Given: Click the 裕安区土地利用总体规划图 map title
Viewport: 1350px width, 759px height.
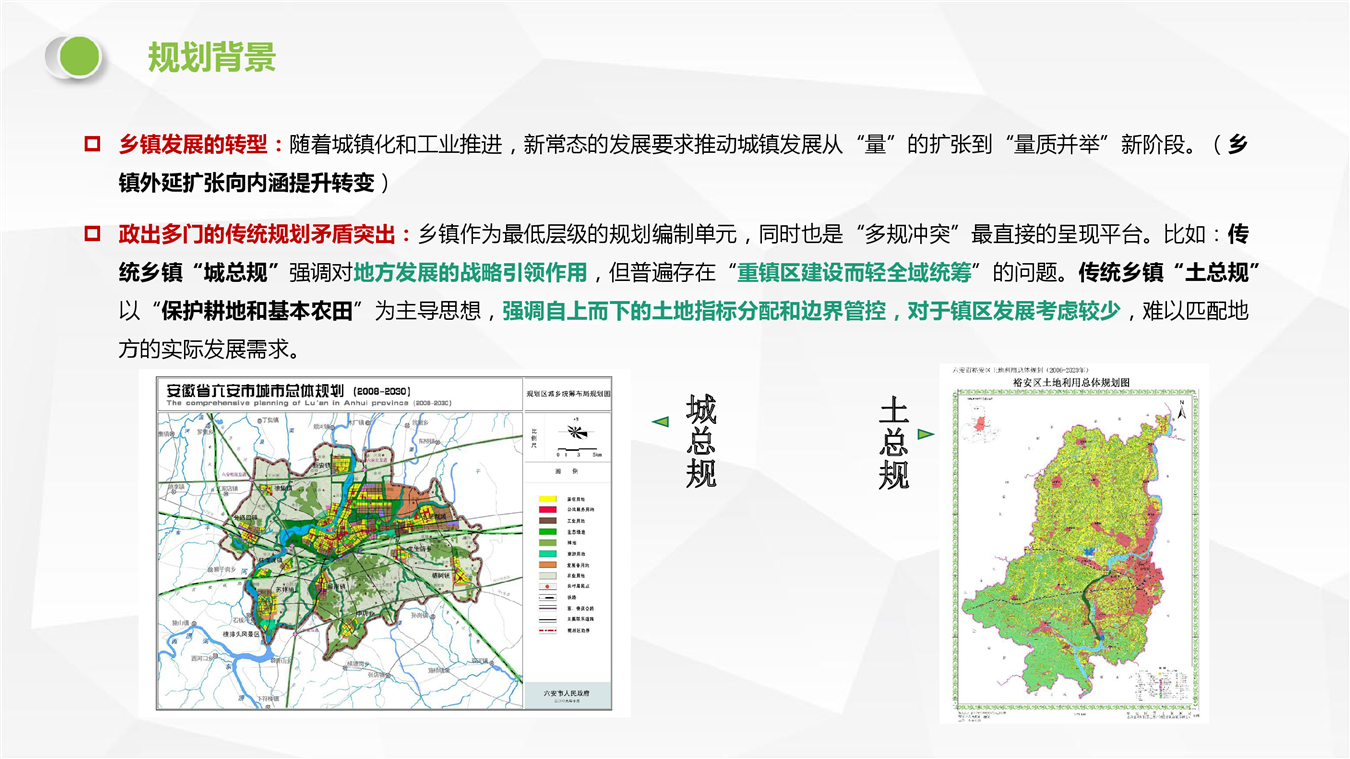Looking at the screenshot, I should click(x=1071, y=382).
